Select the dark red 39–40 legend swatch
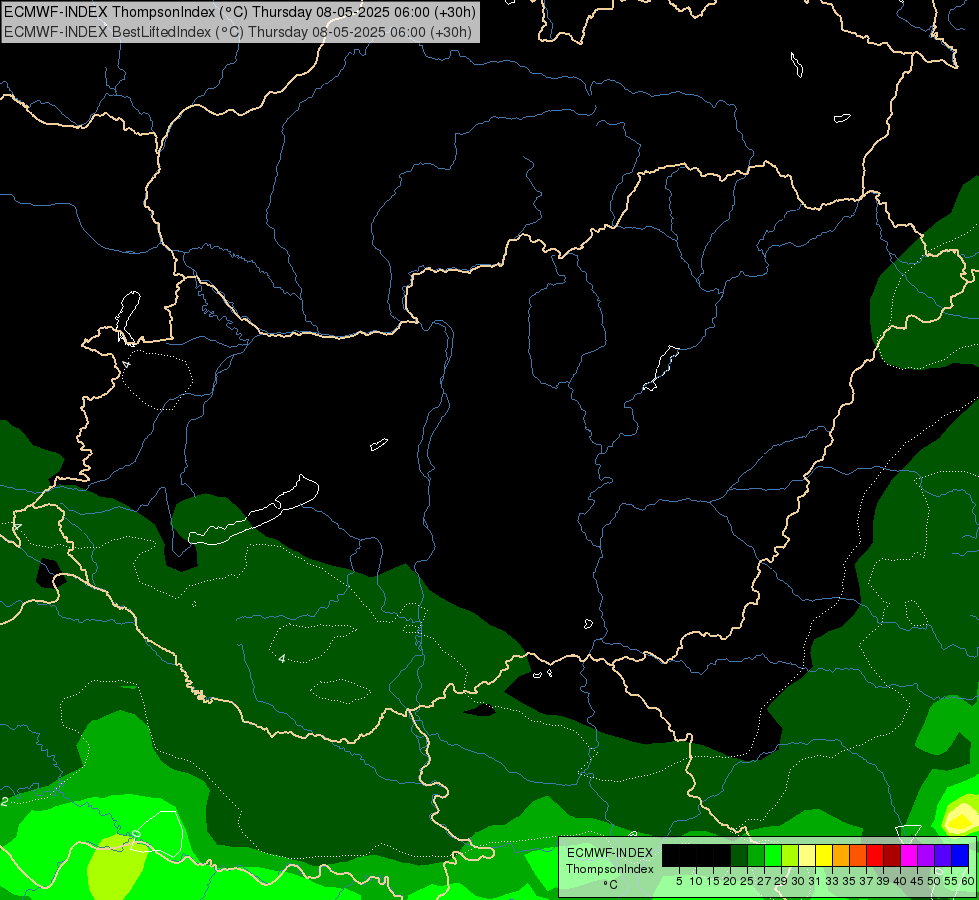Viewport: 979px width, 900px height. point(892,855)
